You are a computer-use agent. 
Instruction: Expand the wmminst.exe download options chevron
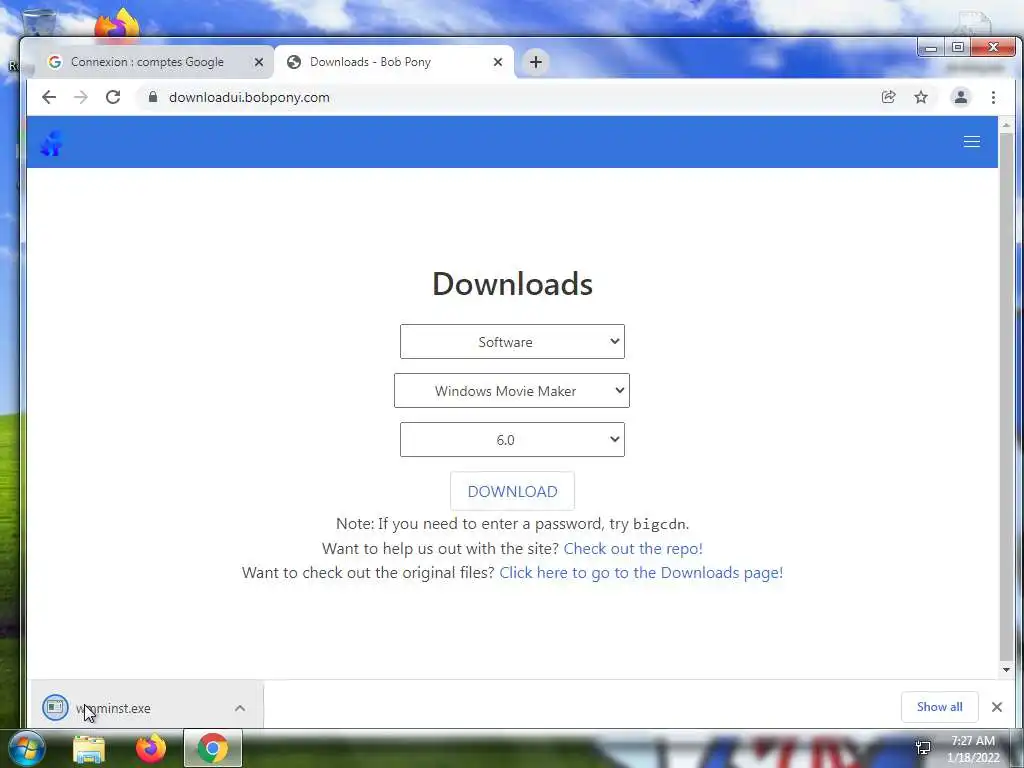[x=240, y=708]
